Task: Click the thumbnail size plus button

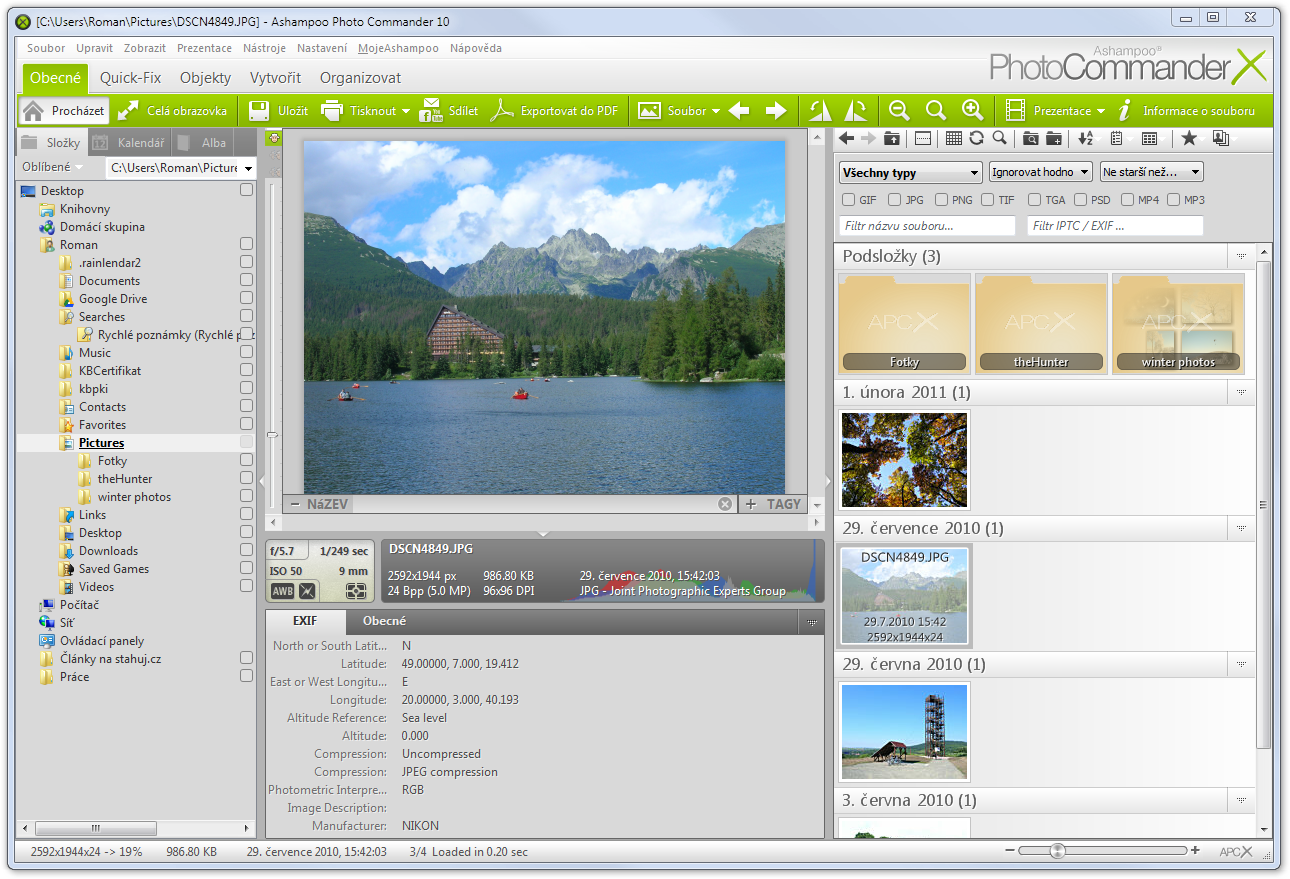Action: [x=1195, y=850]
